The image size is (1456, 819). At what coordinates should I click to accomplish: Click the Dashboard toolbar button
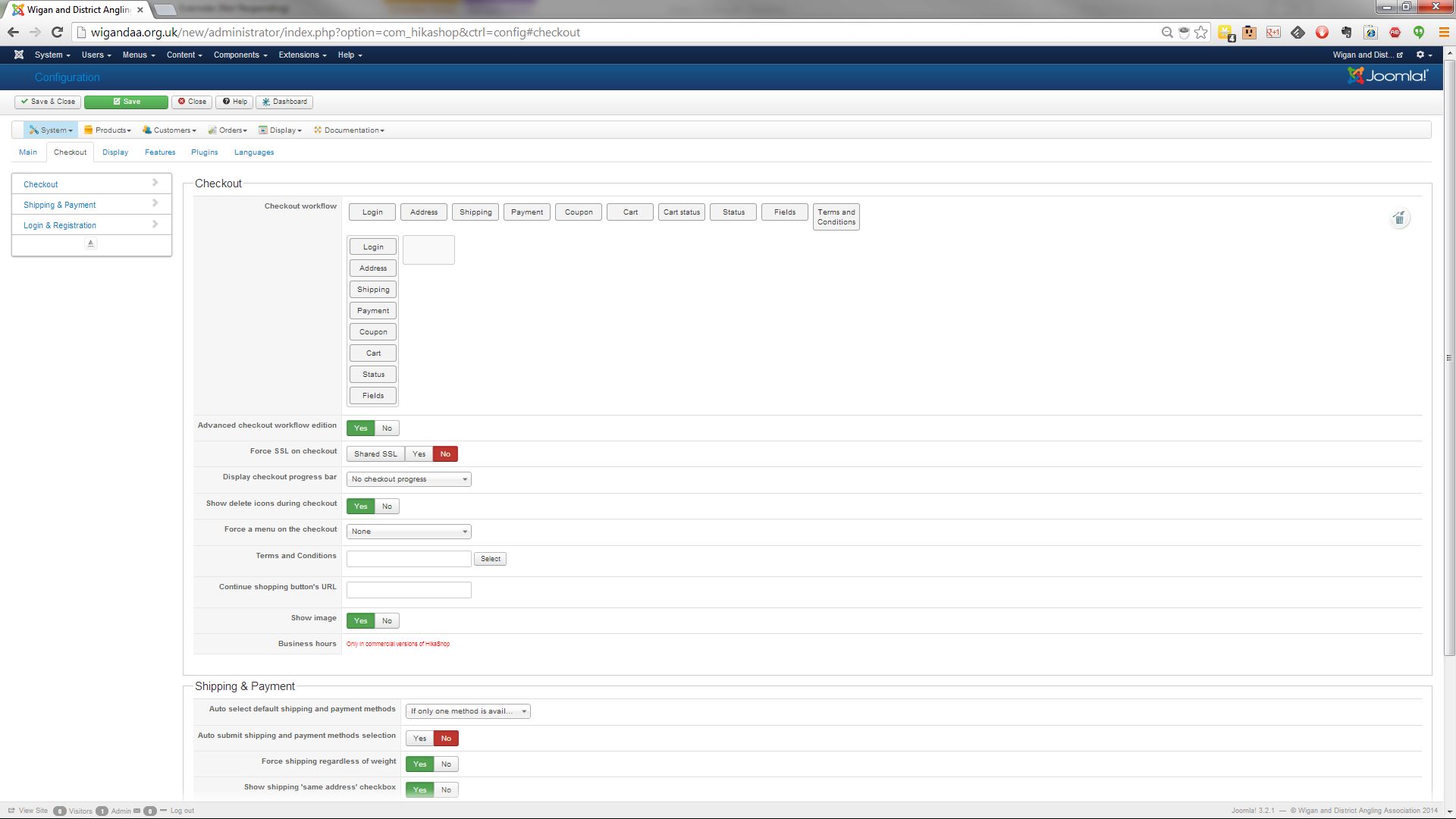(x=284, y=102)
